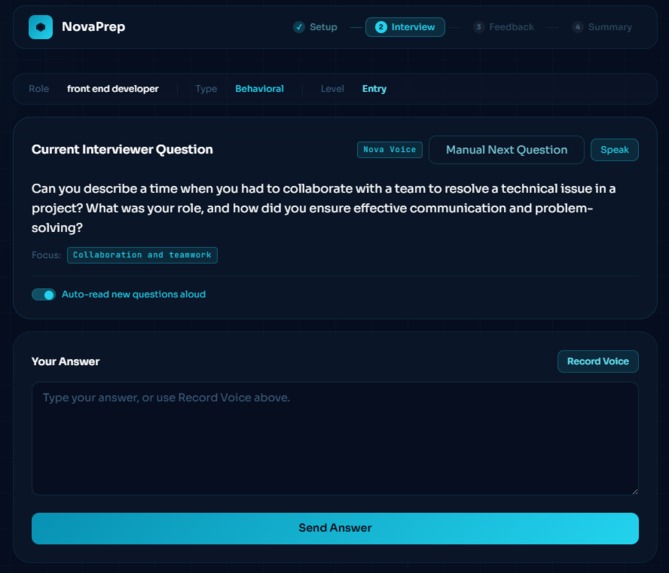Image resolution: width=669 pixels, height=573 pixels.
Task: Click the front end developer role value
Action: (x=113, y=89)
